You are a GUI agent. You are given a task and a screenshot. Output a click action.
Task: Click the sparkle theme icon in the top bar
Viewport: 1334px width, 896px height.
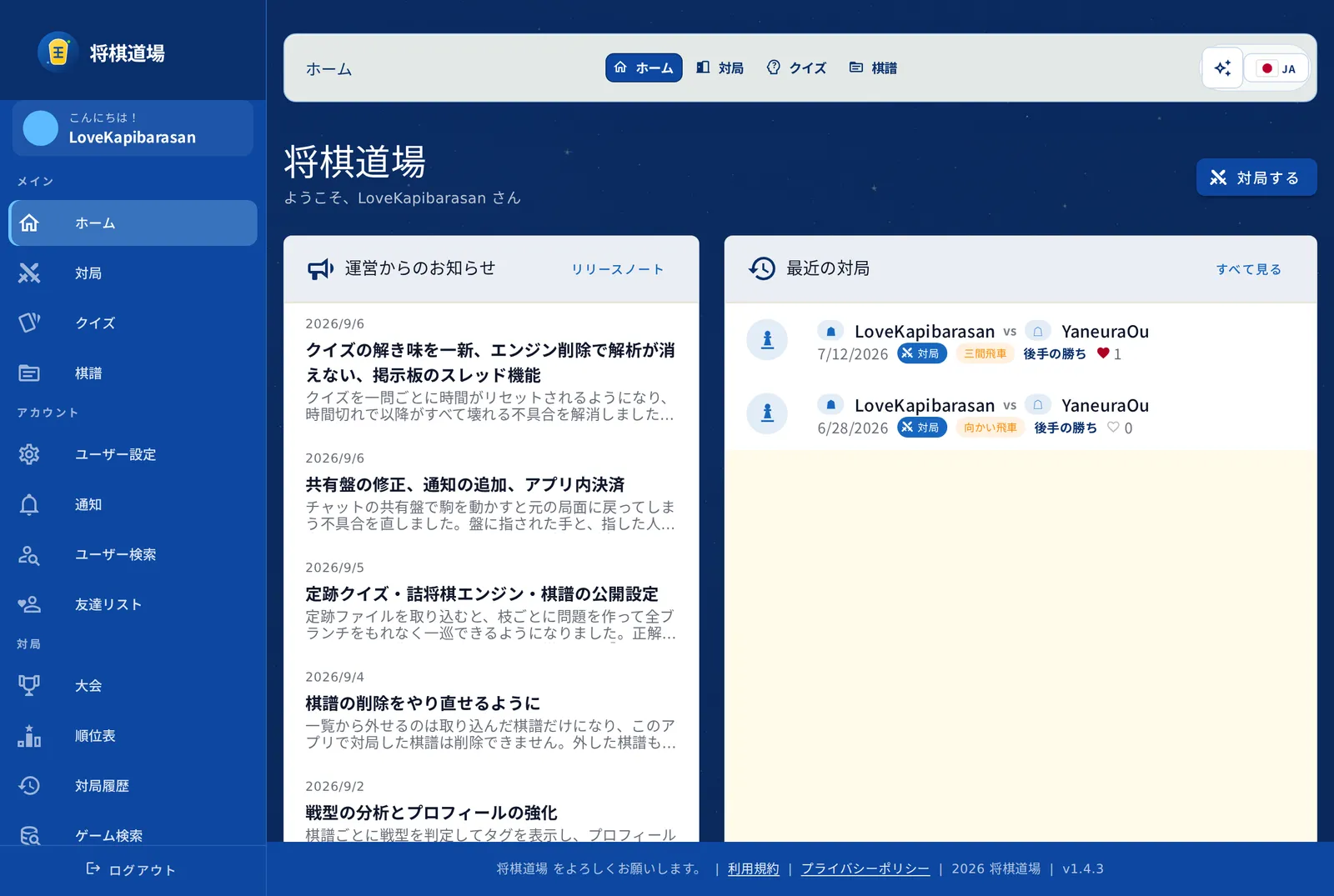click(1222, 68)
